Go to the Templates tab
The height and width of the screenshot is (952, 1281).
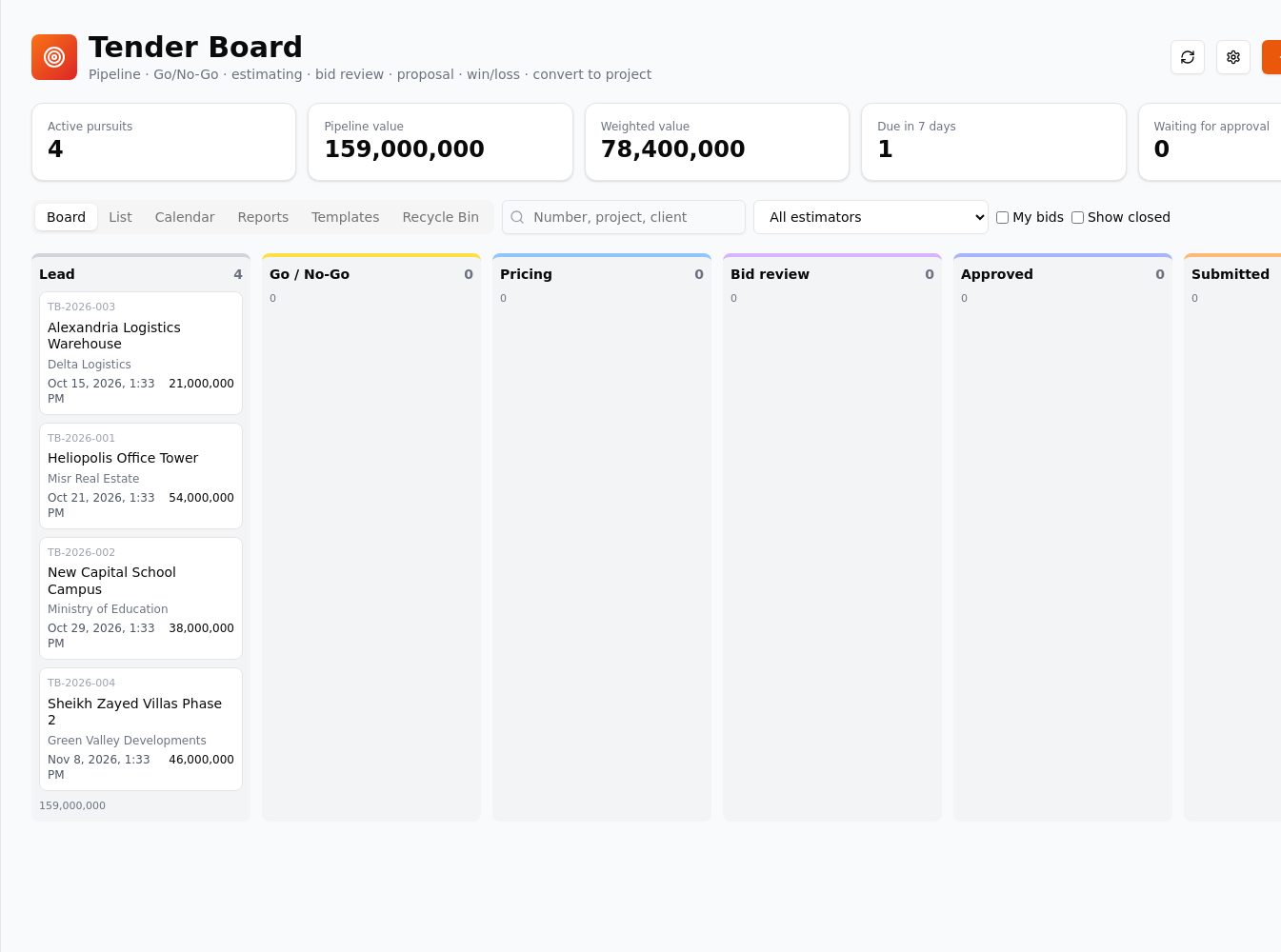point(345,217)
